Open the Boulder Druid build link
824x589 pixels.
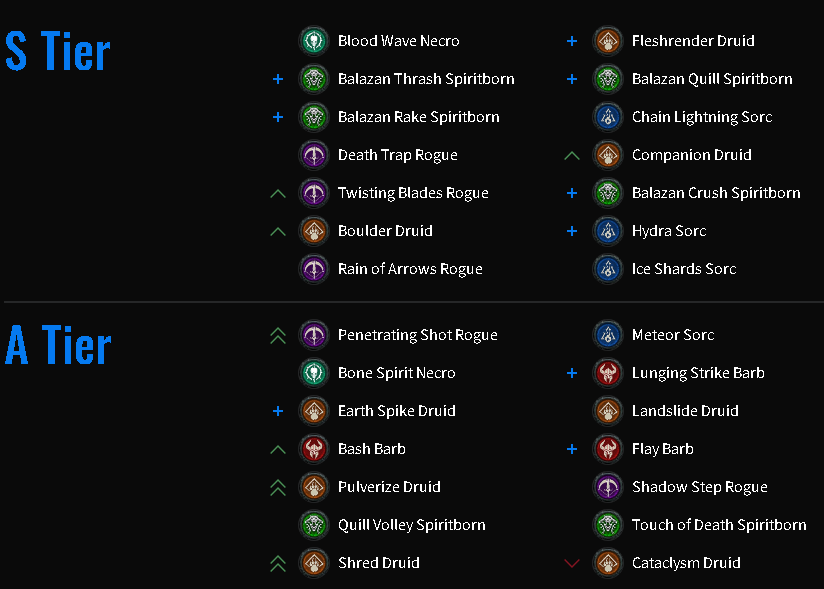click(385, 231)
